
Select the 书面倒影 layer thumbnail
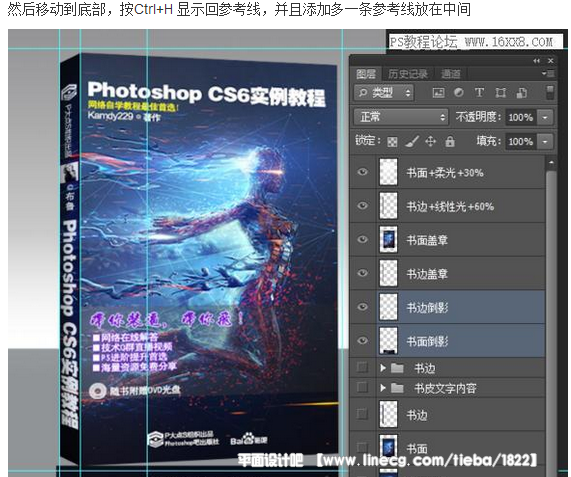388,340
